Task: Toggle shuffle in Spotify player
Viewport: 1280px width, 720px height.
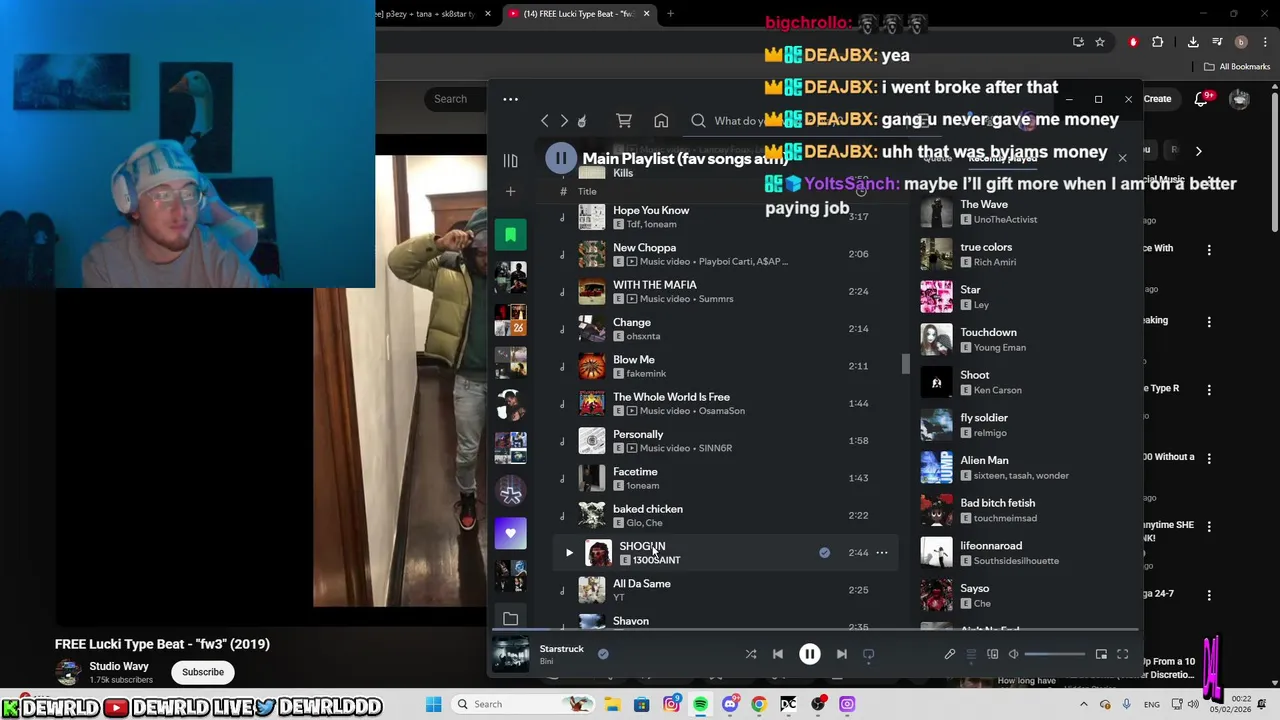Action: [751, 654]
